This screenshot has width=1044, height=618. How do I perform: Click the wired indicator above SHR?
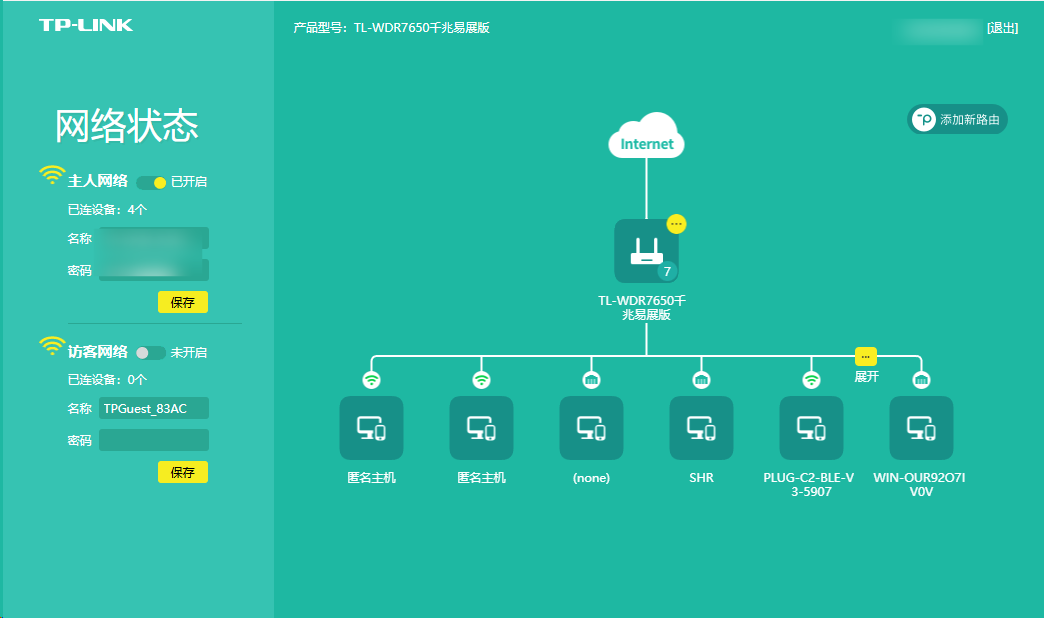pyautogui.click(x=701, y=380)
